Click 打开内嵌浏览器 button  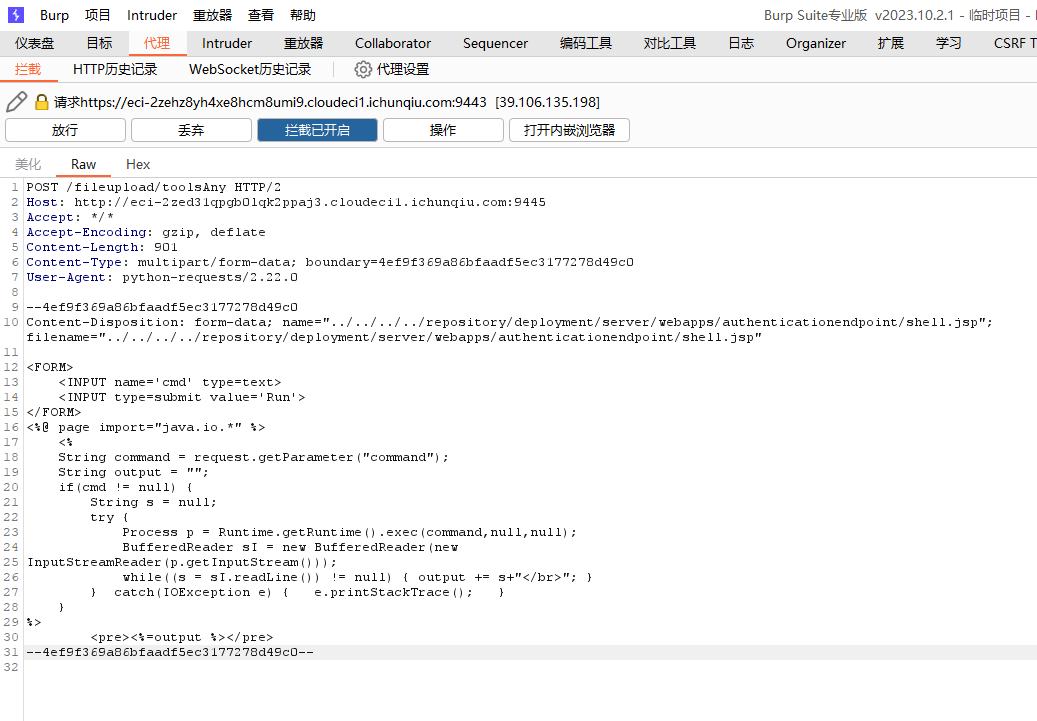pyautogui.click(x=569, y=130)
